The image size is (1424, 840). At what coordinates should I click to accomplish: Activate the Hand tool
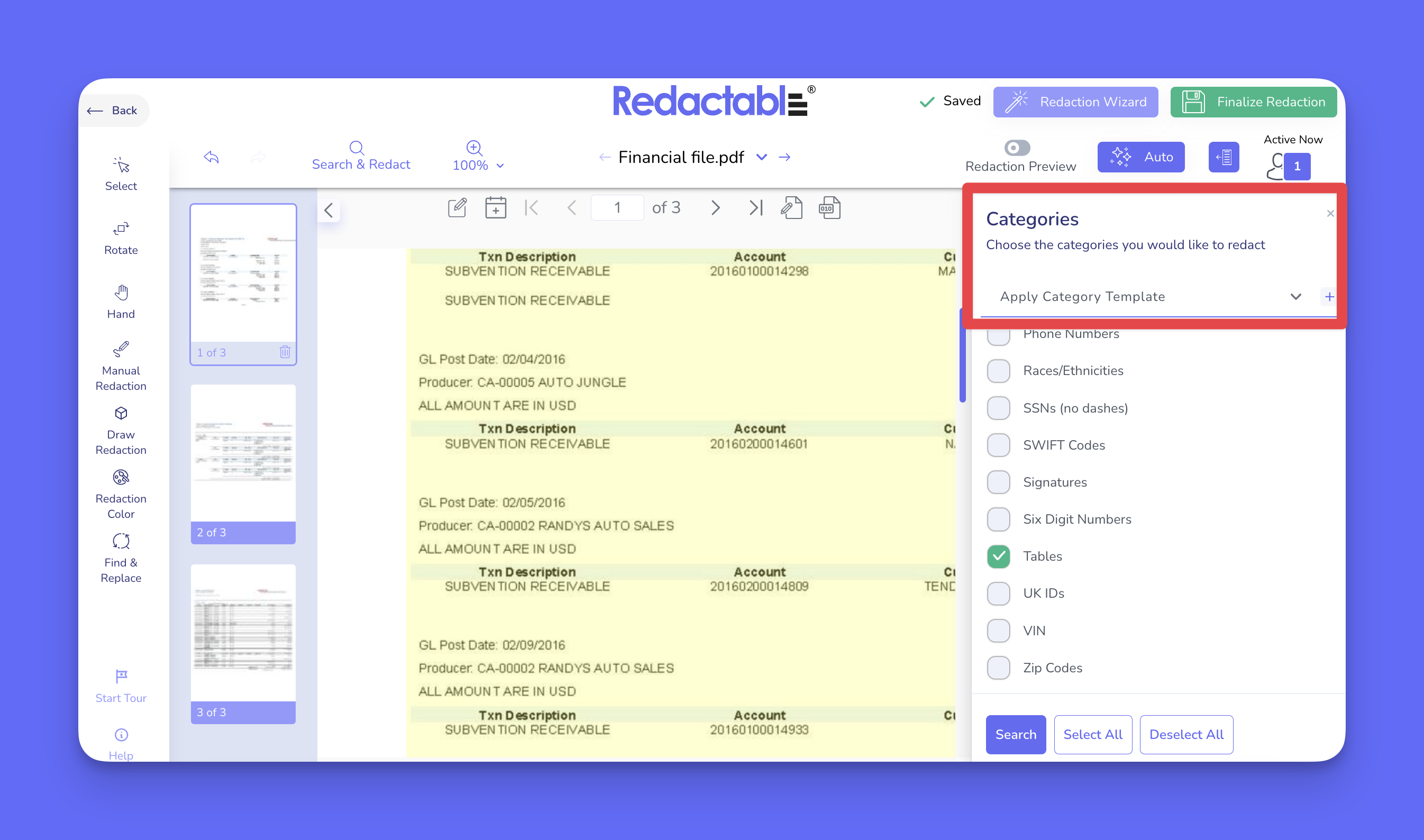pyautogui.click(x=121, y=301)
